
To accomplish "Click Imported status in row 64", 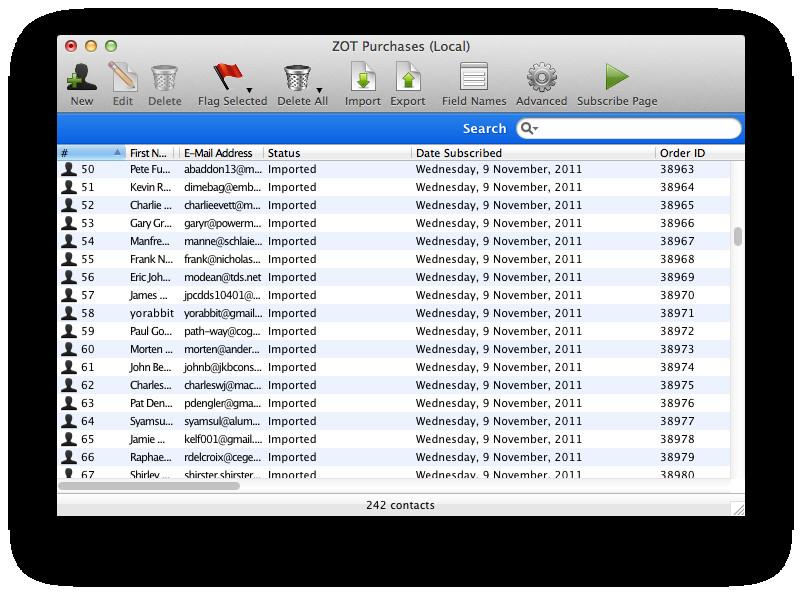I will tap(292, 421).
